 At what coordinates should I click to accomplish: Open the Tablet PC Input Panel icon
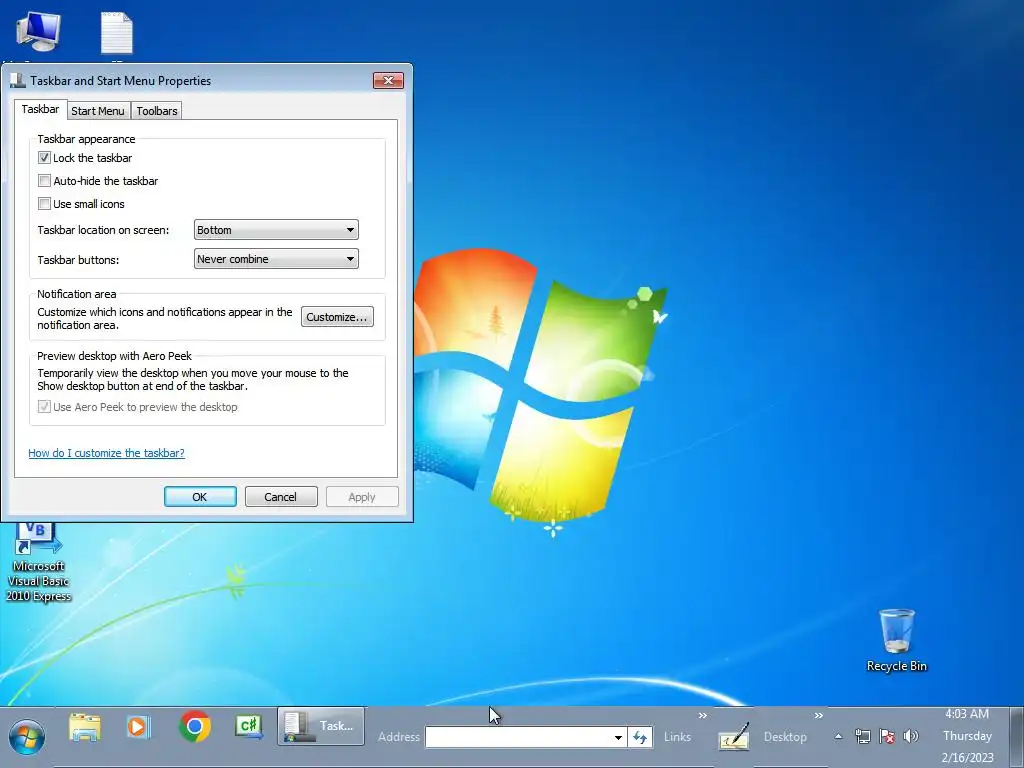[733, 737]
